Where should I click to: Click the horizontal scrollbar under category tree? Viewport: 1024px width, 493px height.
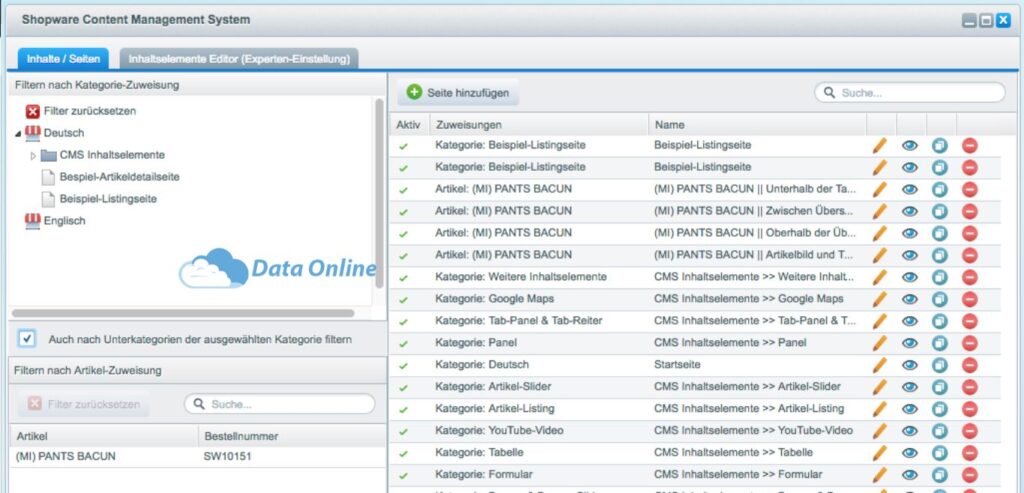(184, 313)
